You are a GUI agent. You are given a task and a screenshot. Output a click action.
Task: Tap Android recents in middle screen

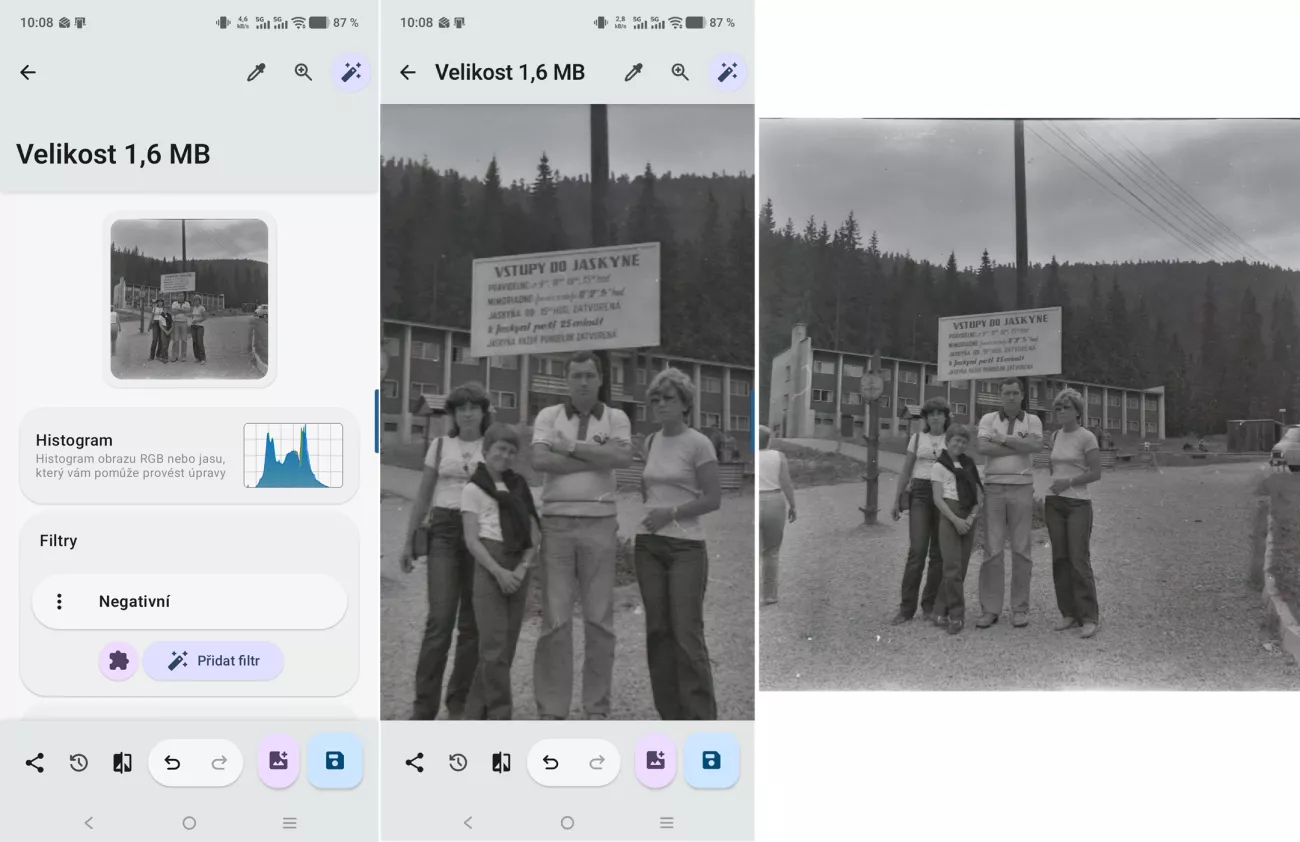tap(667, 823)
